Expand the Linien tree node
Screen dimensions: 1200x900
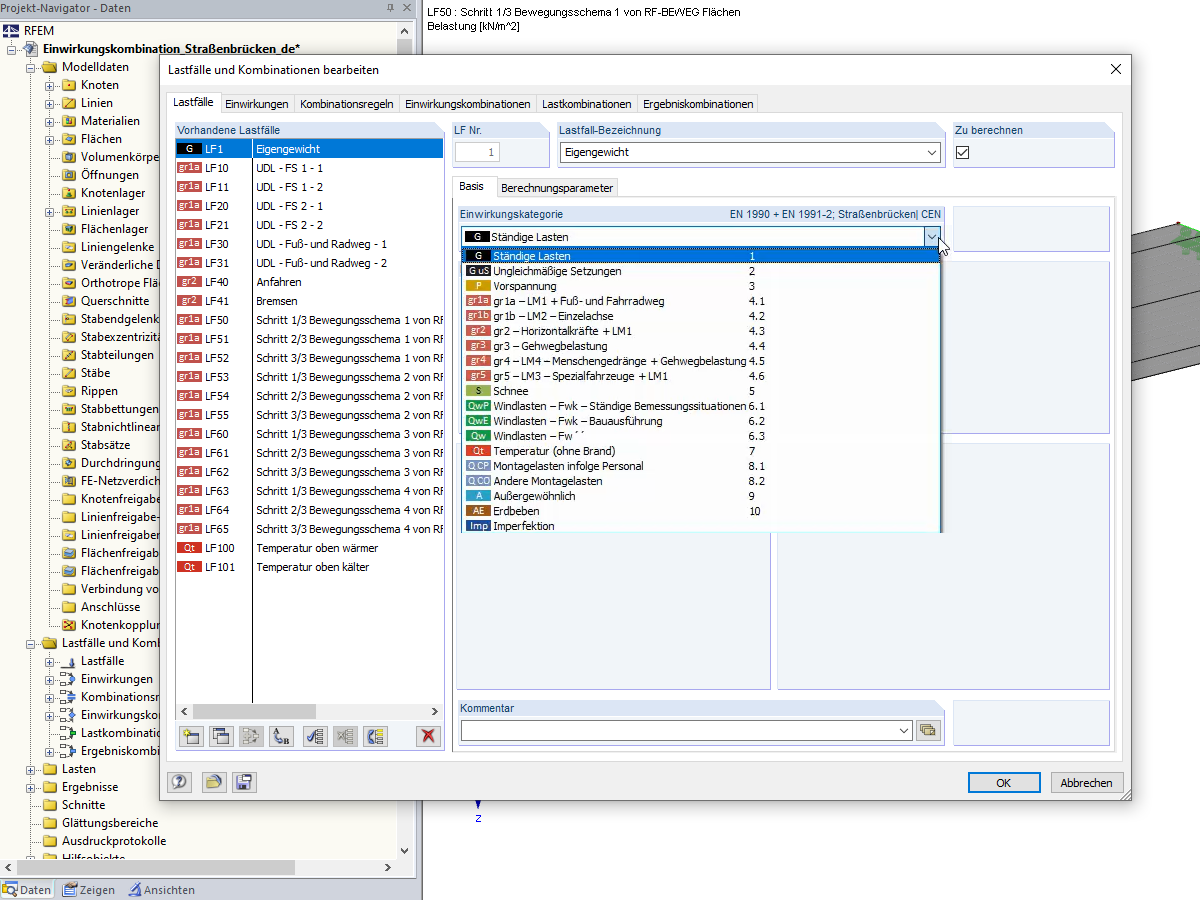pos(50,103)
